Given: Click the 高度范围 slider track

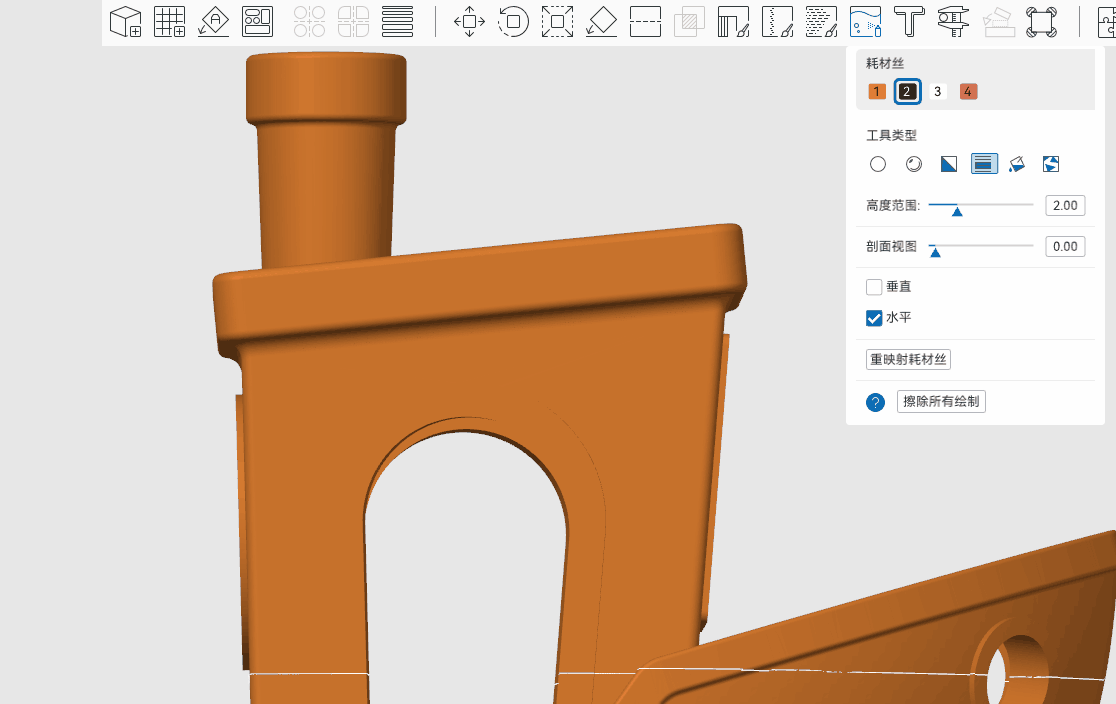Looking at the screenshot, I should pos(981,205).
